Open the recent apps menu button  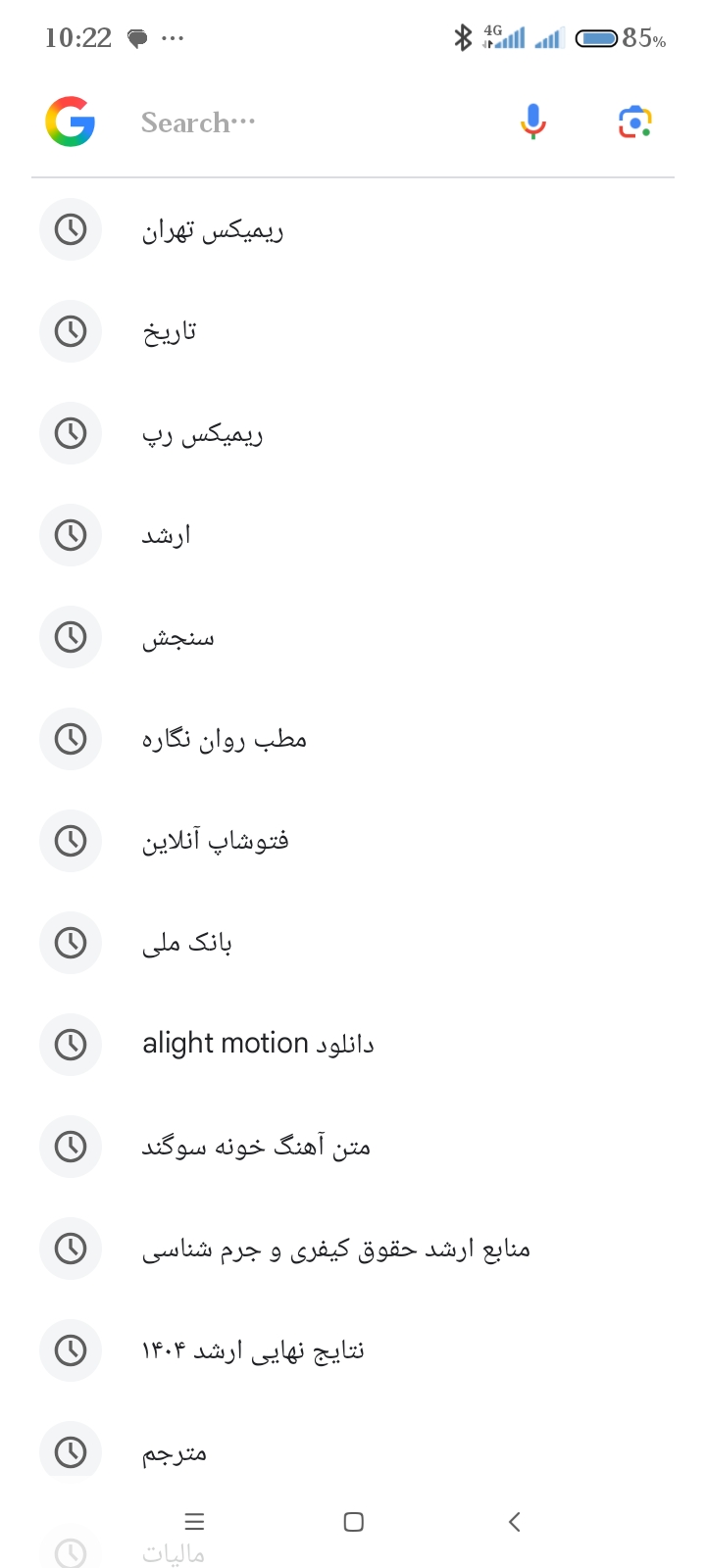click(194, 1522)
